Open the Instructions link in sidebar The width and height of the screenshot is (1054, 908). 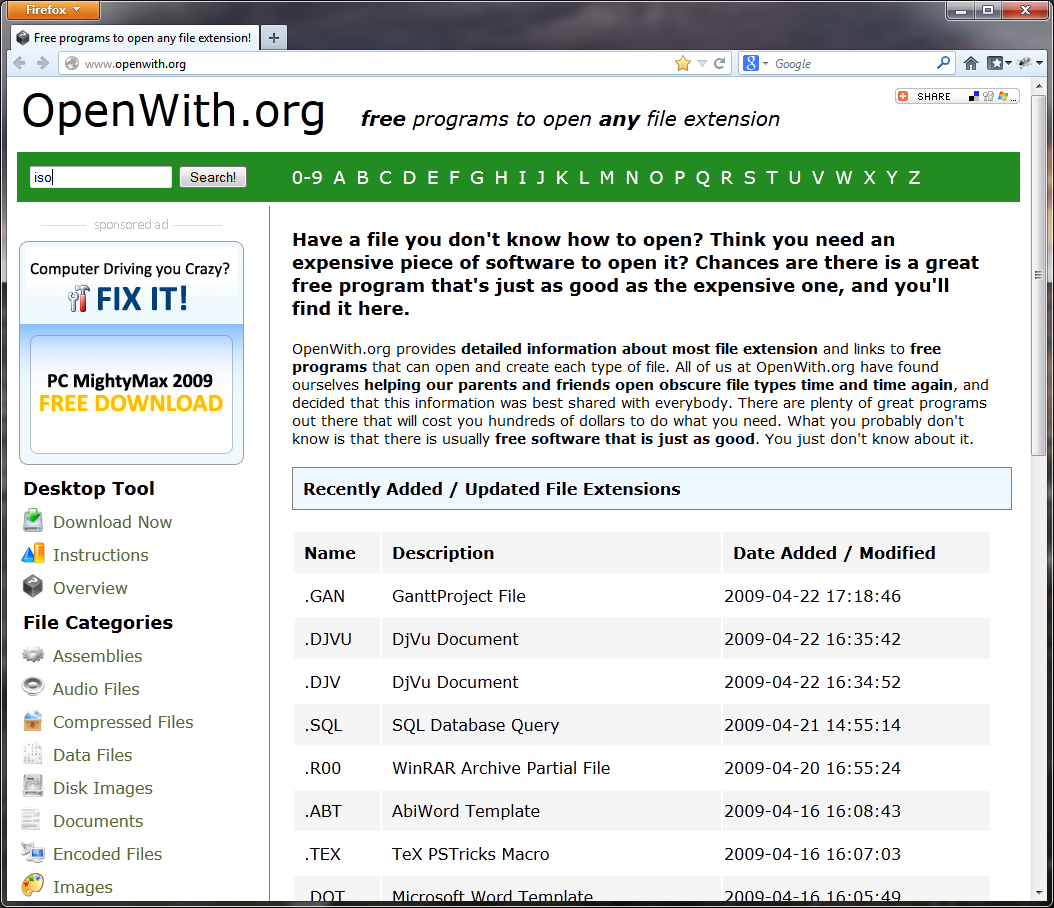[x=100, y=555]
